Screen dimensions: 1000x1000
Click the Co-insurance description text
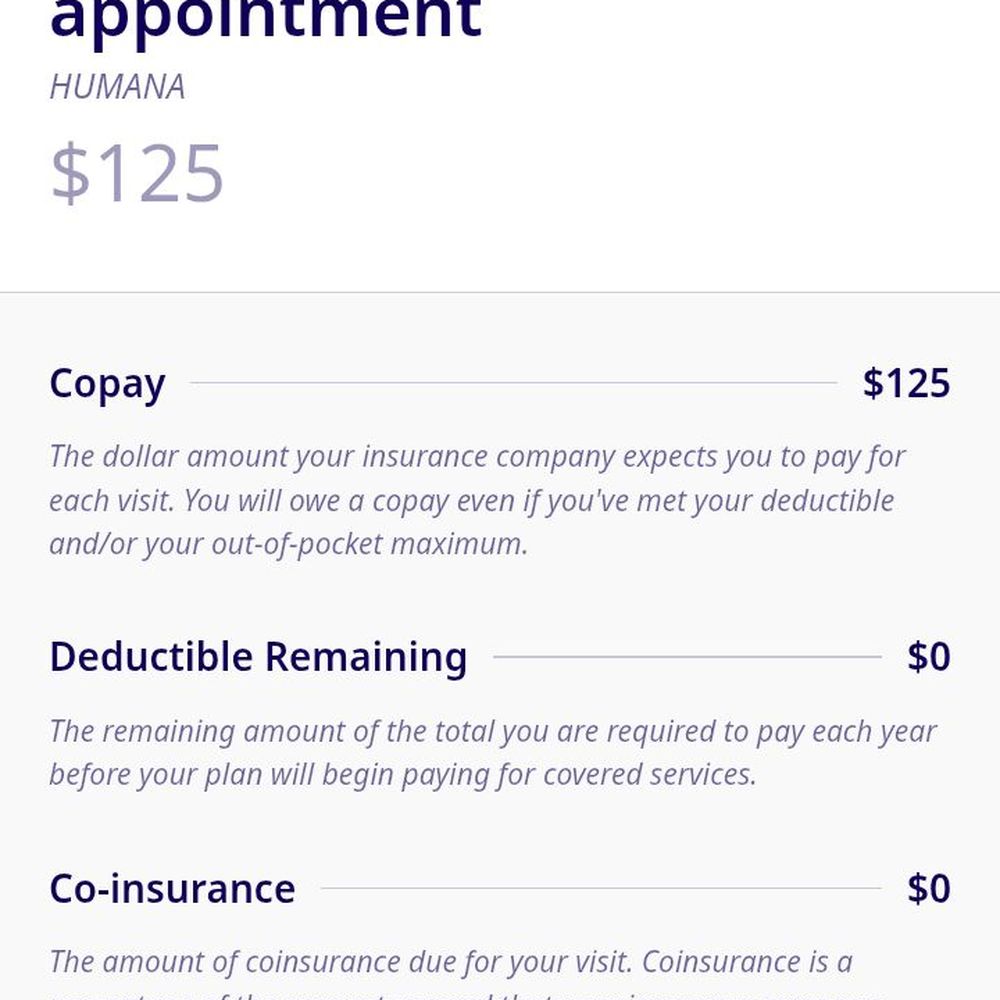click(451, 973)
